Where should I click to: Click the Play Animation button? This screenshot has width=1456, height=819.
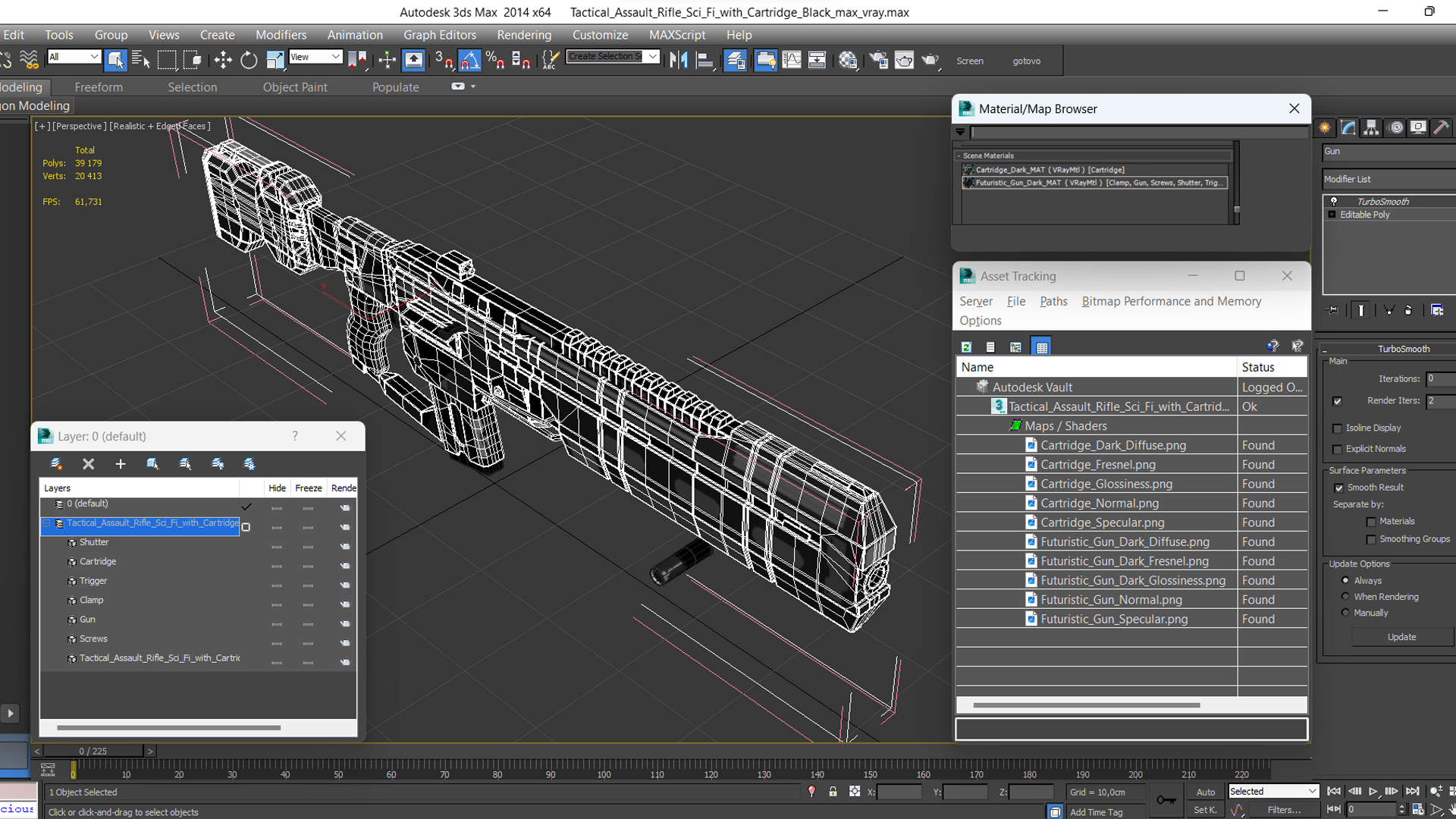click(x=1373, y=791)
